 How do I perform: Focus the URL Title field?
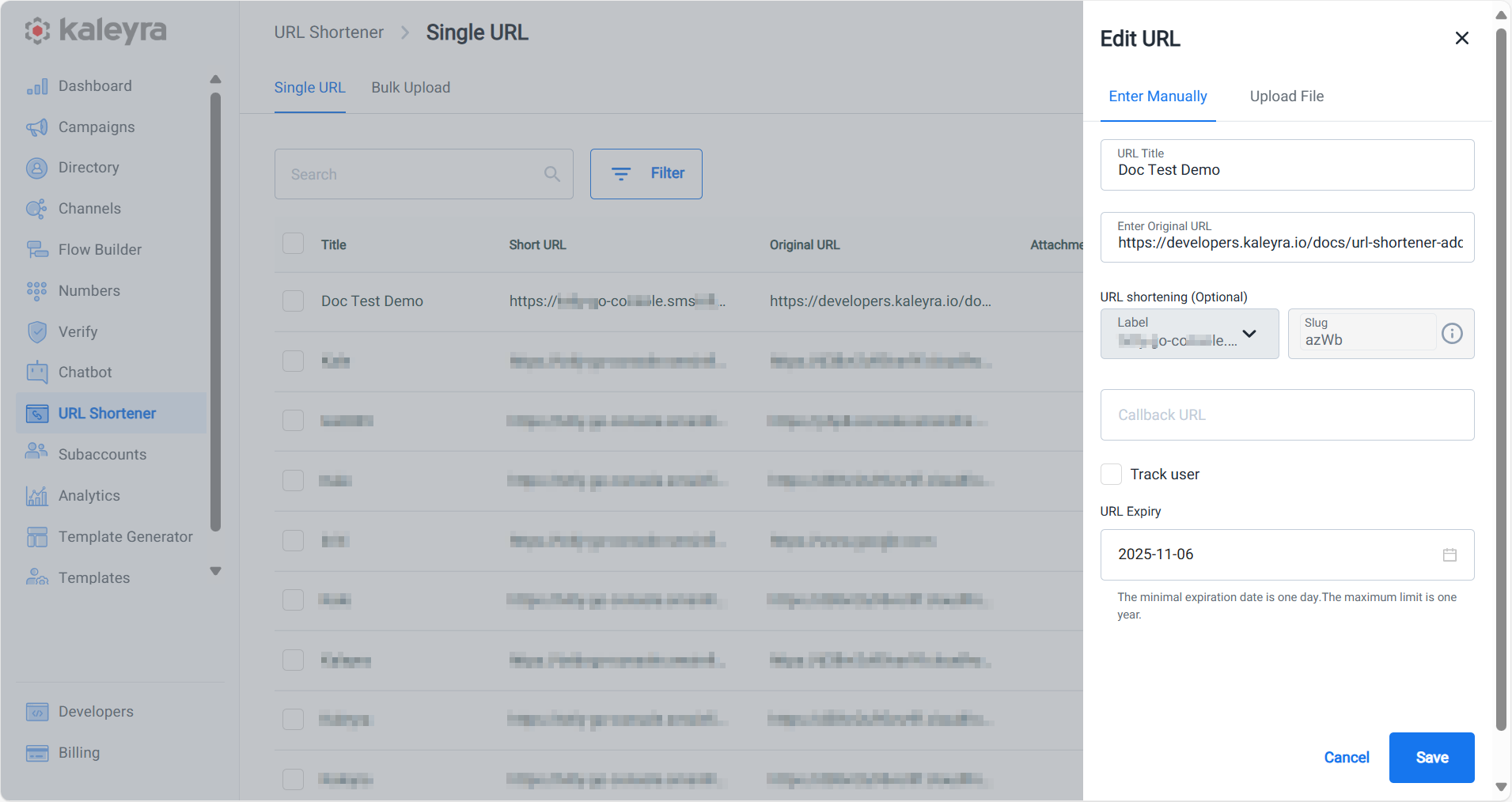click(1287, 165)
